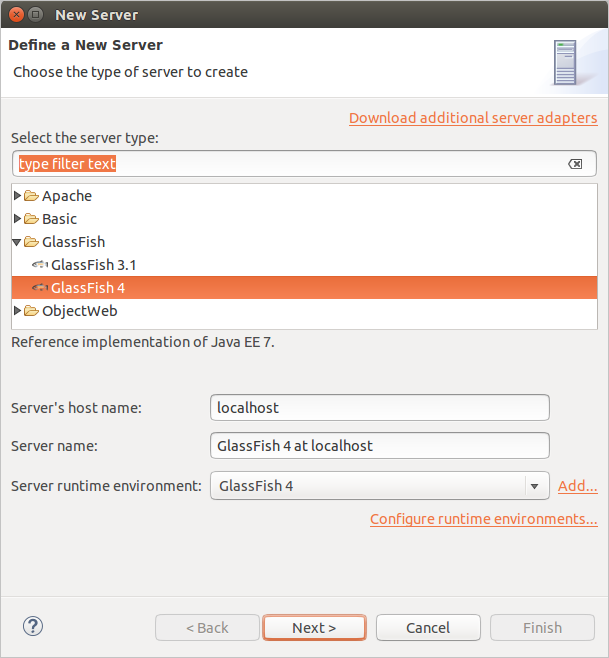The height and width of the screenshot is (658, 609).
Task: Click the Server's host name field
Action: 379,407
